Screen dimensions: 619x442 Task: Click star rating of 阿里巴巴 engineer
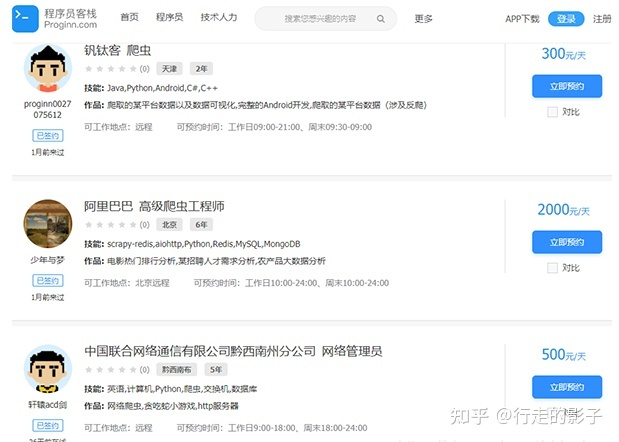coord(111,225)
